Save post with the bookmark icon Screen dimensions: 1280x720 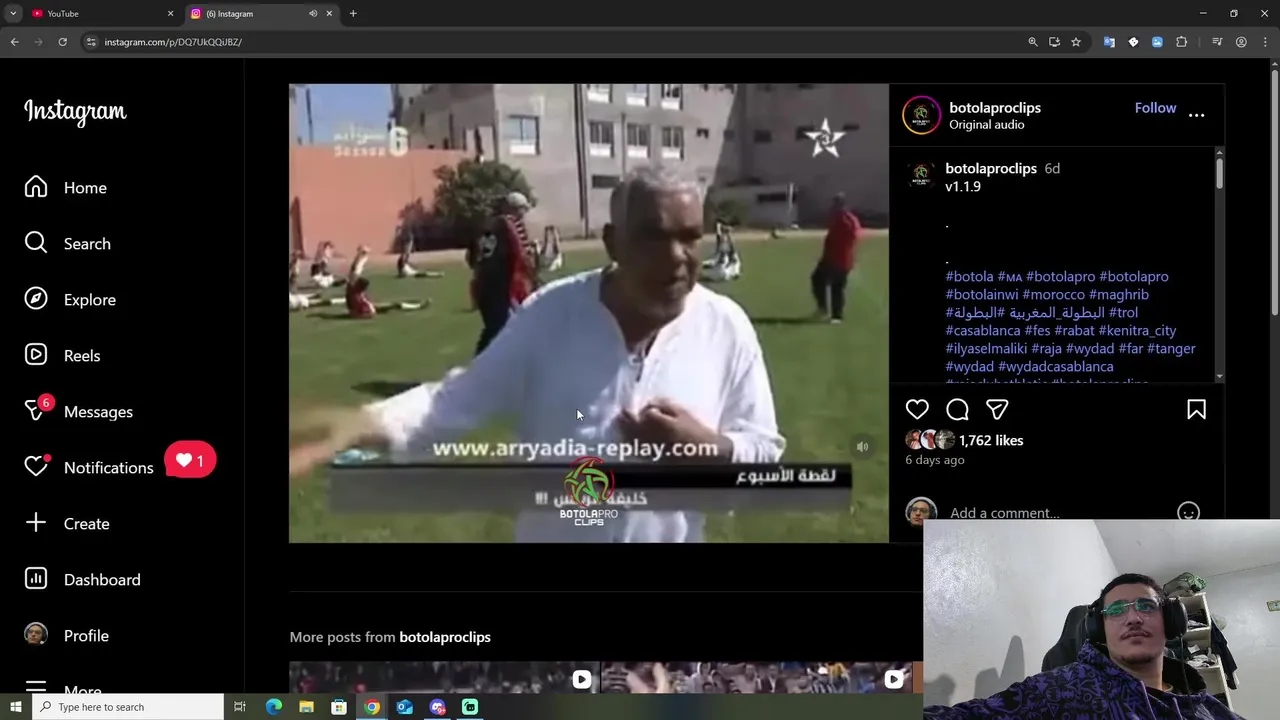click(1196, 409)
